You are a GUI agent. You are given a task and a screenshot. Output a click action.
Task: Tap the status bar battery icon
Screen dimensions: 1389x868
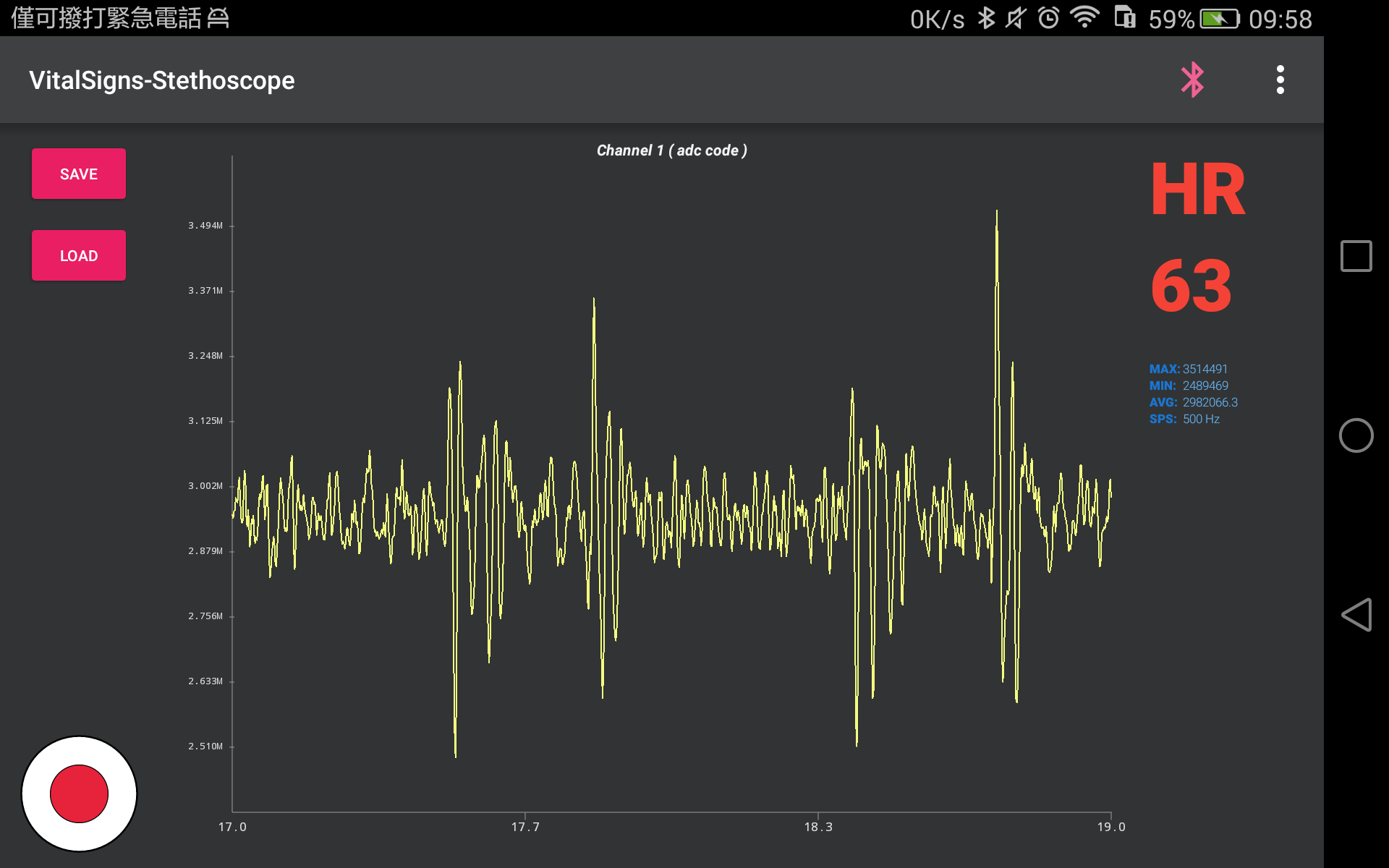[x=1220, y=19]
